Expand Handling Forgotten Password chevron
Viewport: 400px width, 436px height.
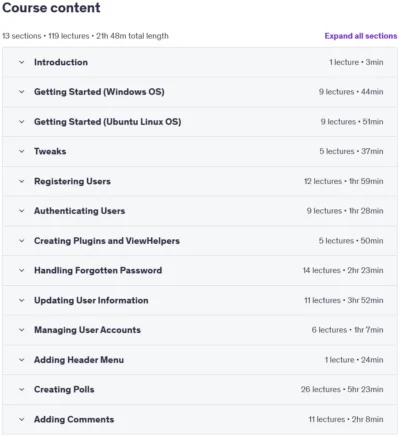pos(22,270)
